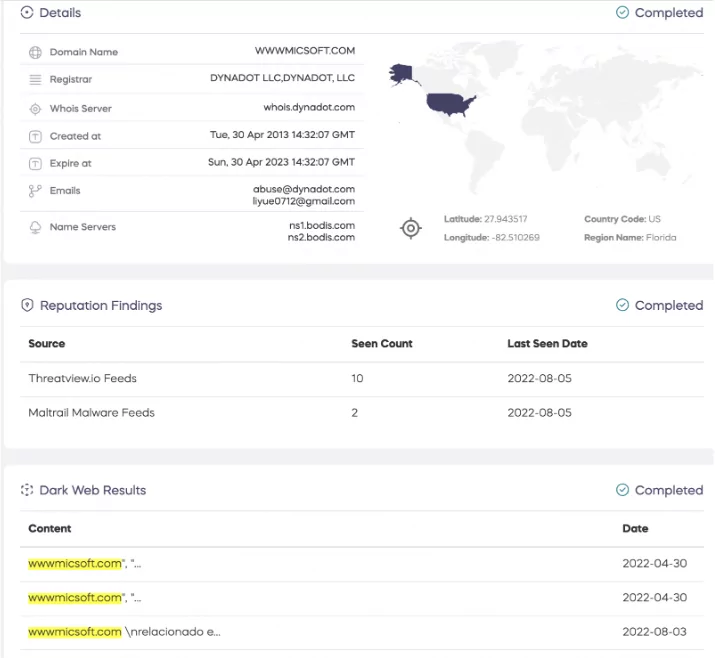Click the Domain Name globe icon
The image size is (715, 658).
(35, 52)
